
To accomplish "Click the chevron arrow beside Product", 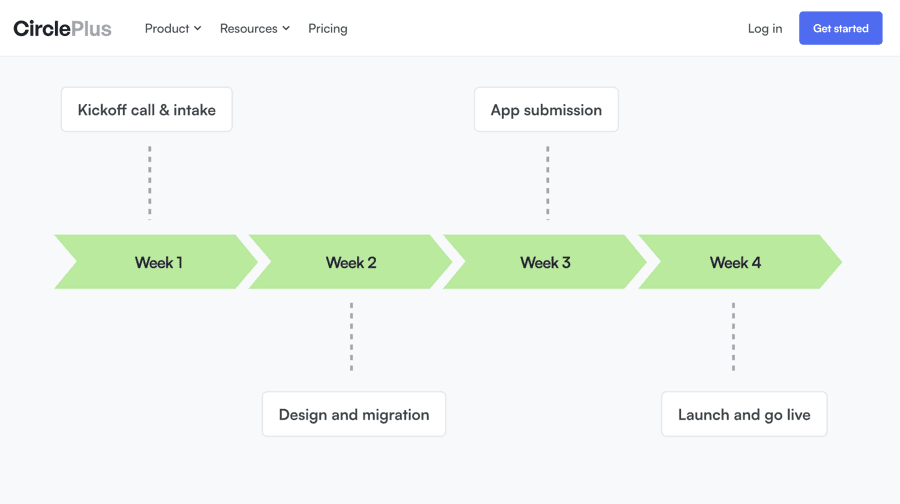I will coord(198,29).
